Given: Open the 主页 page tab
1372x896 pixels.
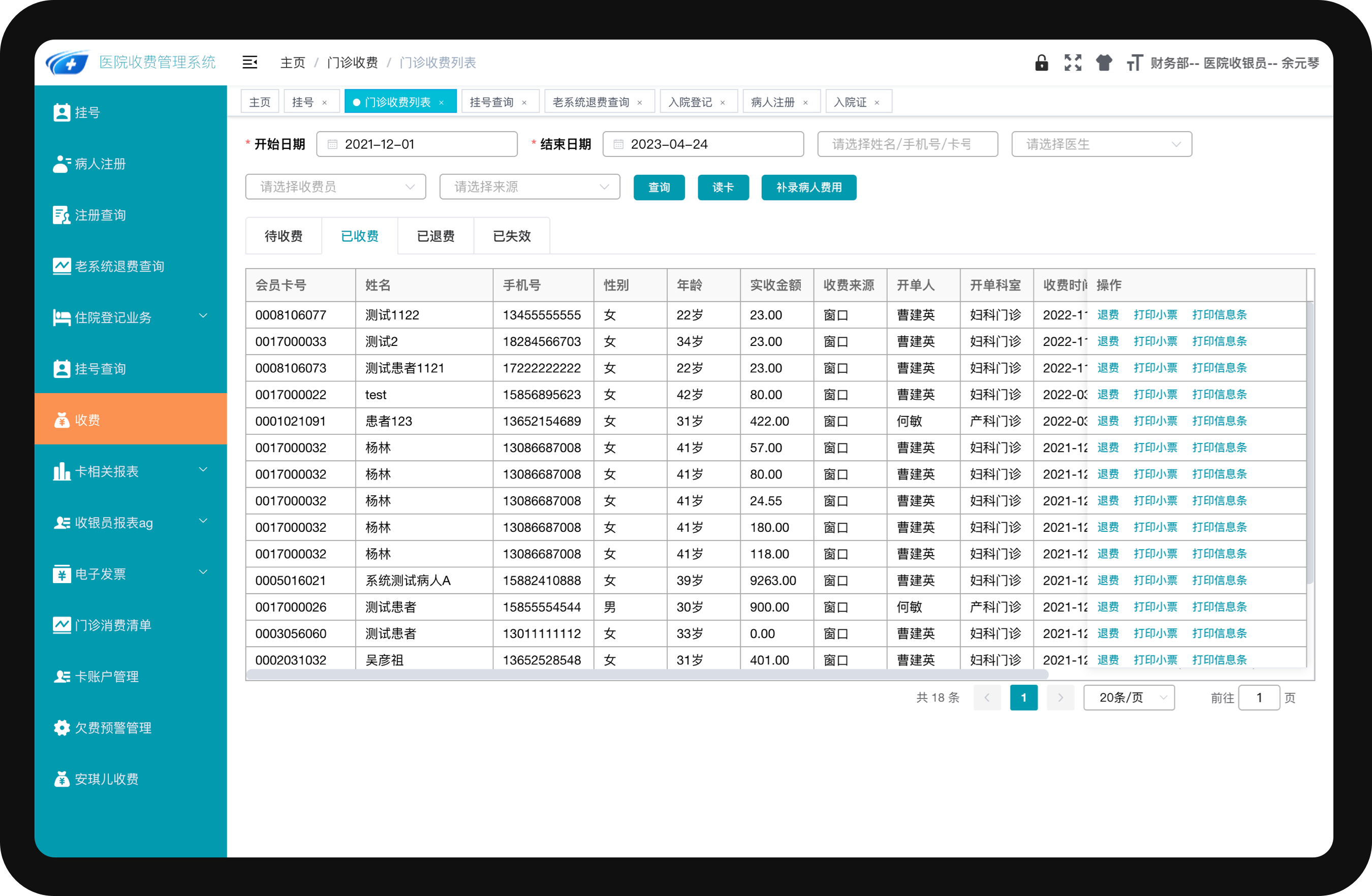Looking at the screenshot, I should pyautogui.click(x=260, y=102).
